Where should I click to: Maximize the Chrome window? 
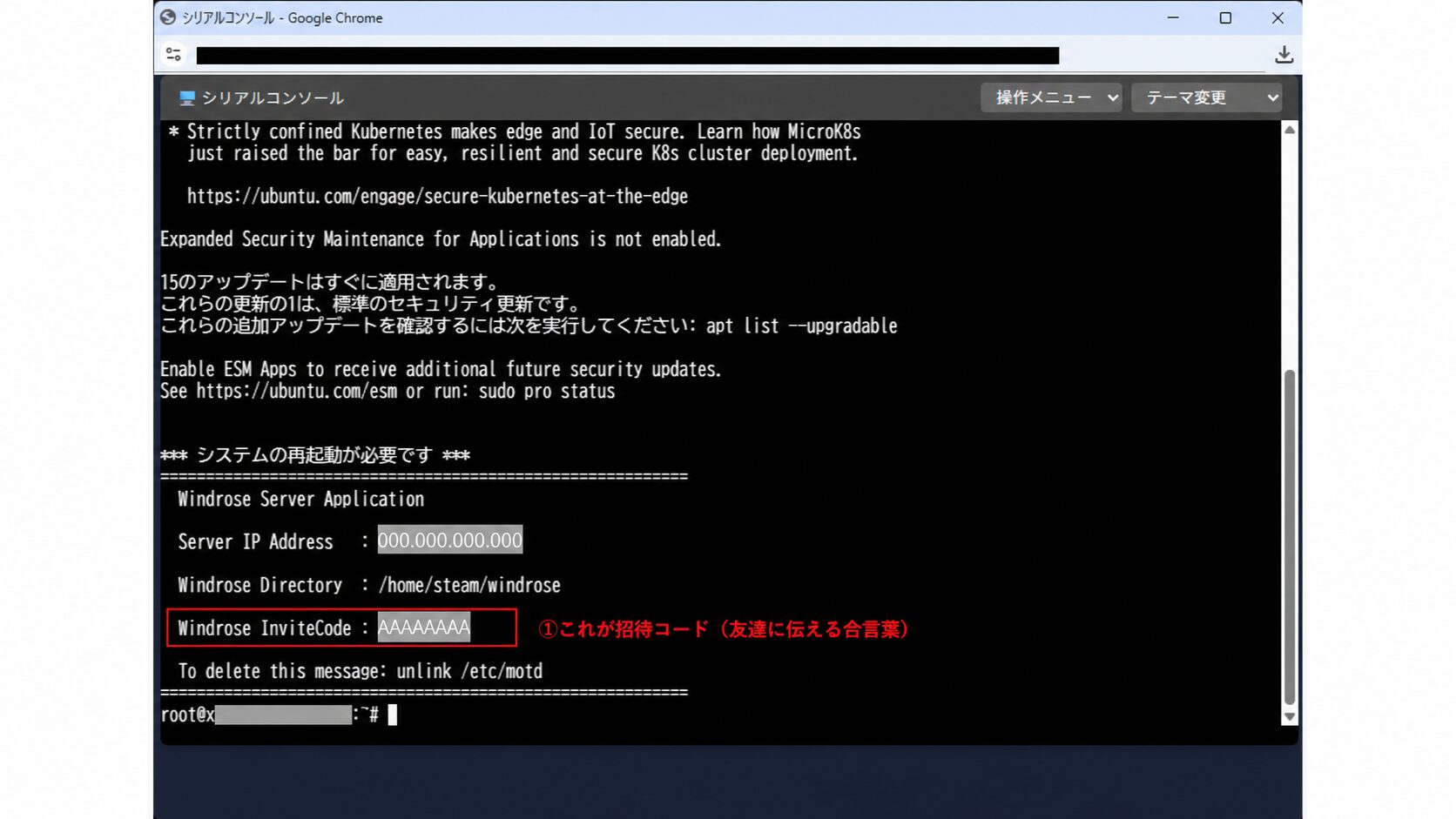pos(1225,17)
